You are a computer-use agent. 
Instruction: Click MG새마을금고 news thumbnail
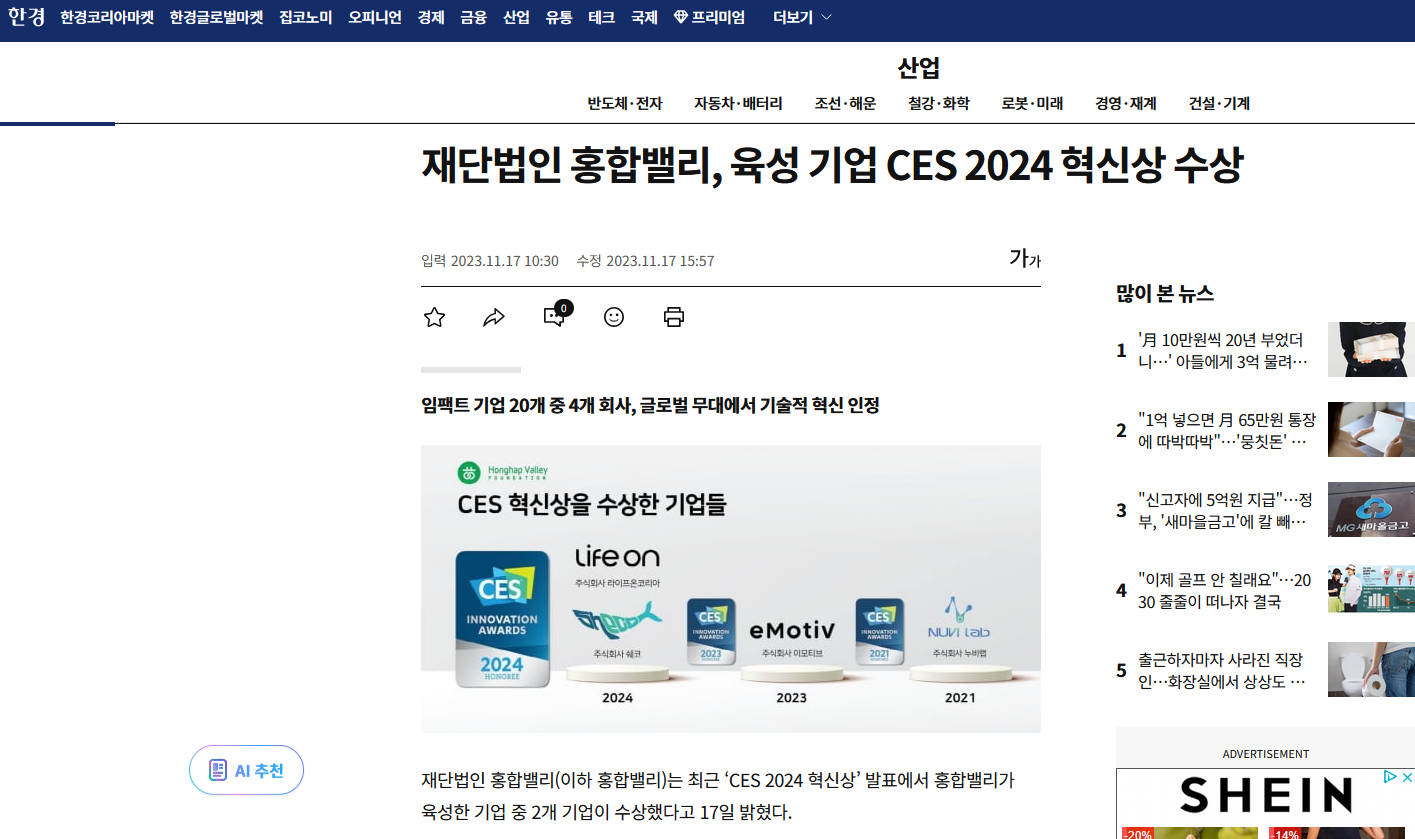(1371, 509)
